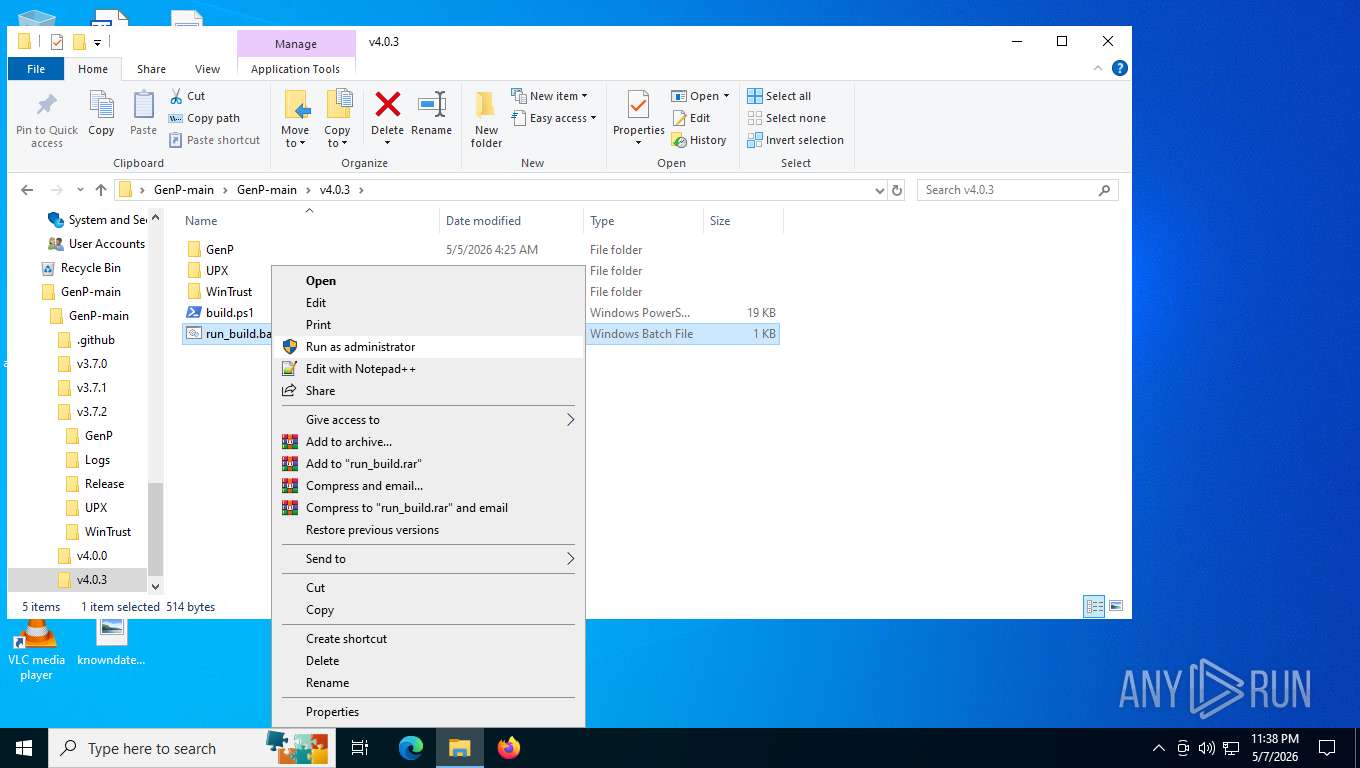The width and height of the screenshot is (1360, 768).
Task: Open the Windows Start menu
Action: pyautogui.click(x=24, y=747)
